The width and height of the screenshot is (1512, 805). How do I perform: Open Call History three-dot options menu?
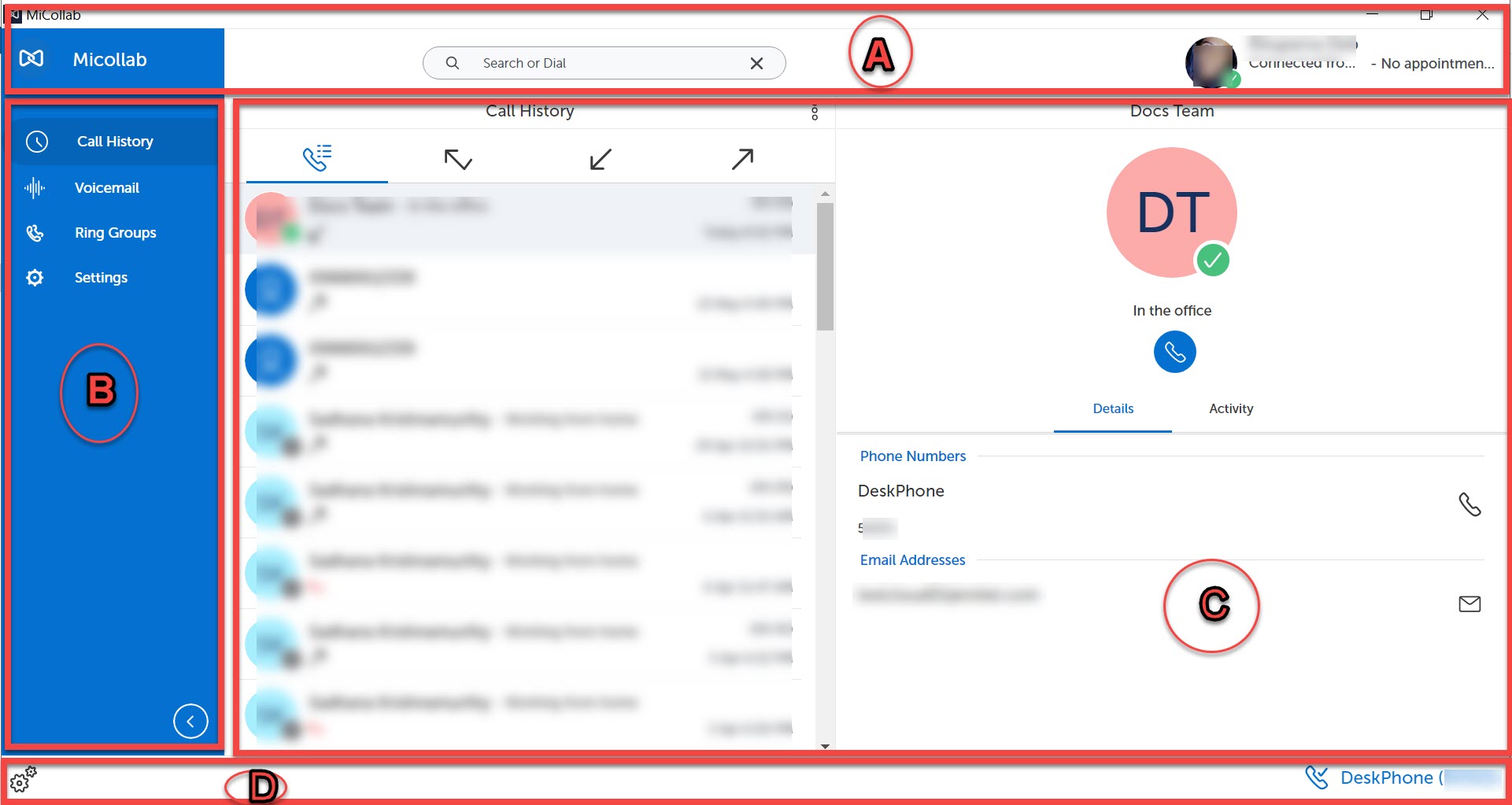click(815, 113)
